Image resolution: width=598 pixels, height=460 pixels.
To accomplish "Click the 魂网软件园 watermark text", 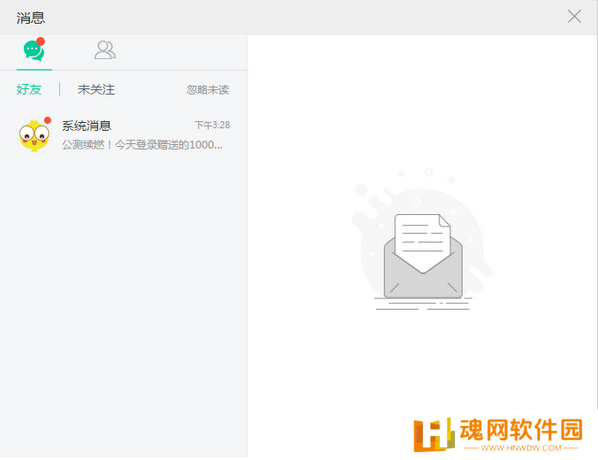I will click(x=521, y=430).
